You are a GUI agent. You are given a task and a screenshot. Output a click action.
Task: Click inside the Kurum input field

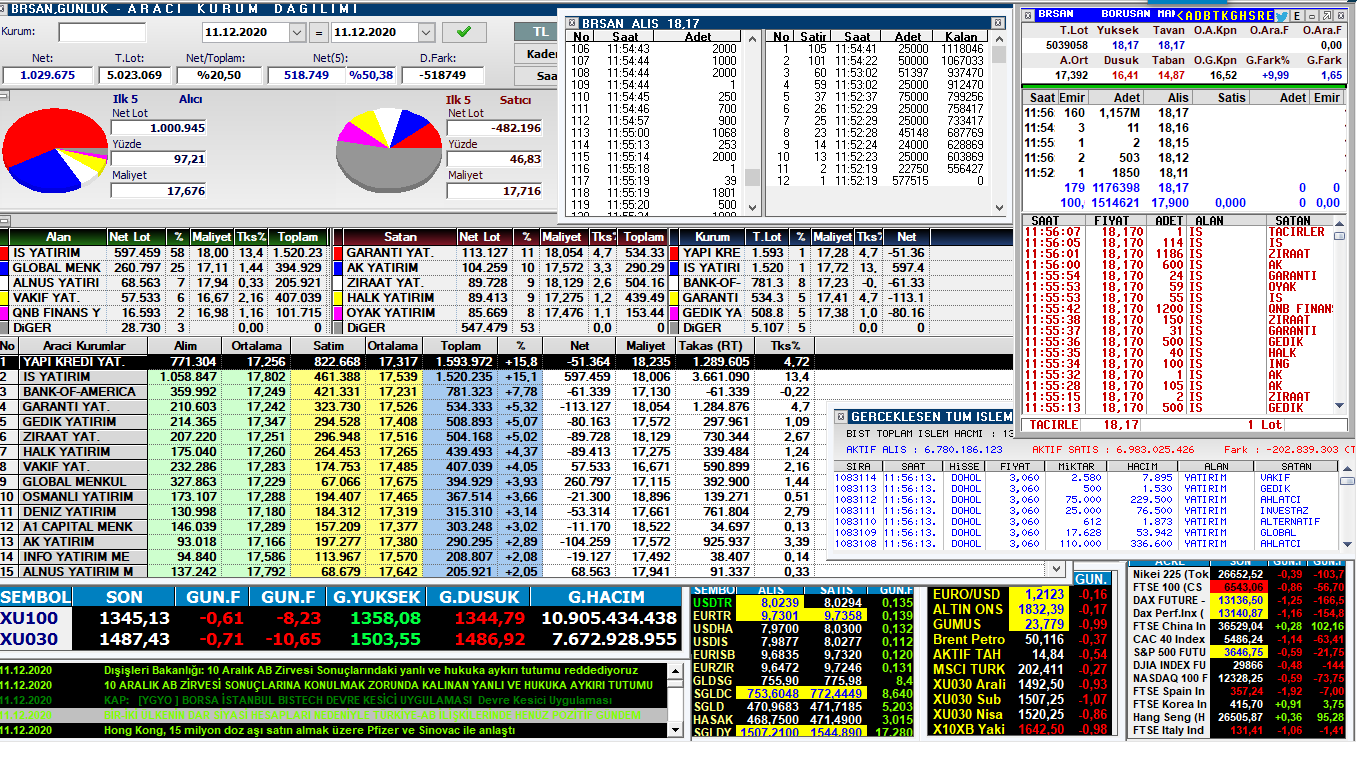(101, 32)
